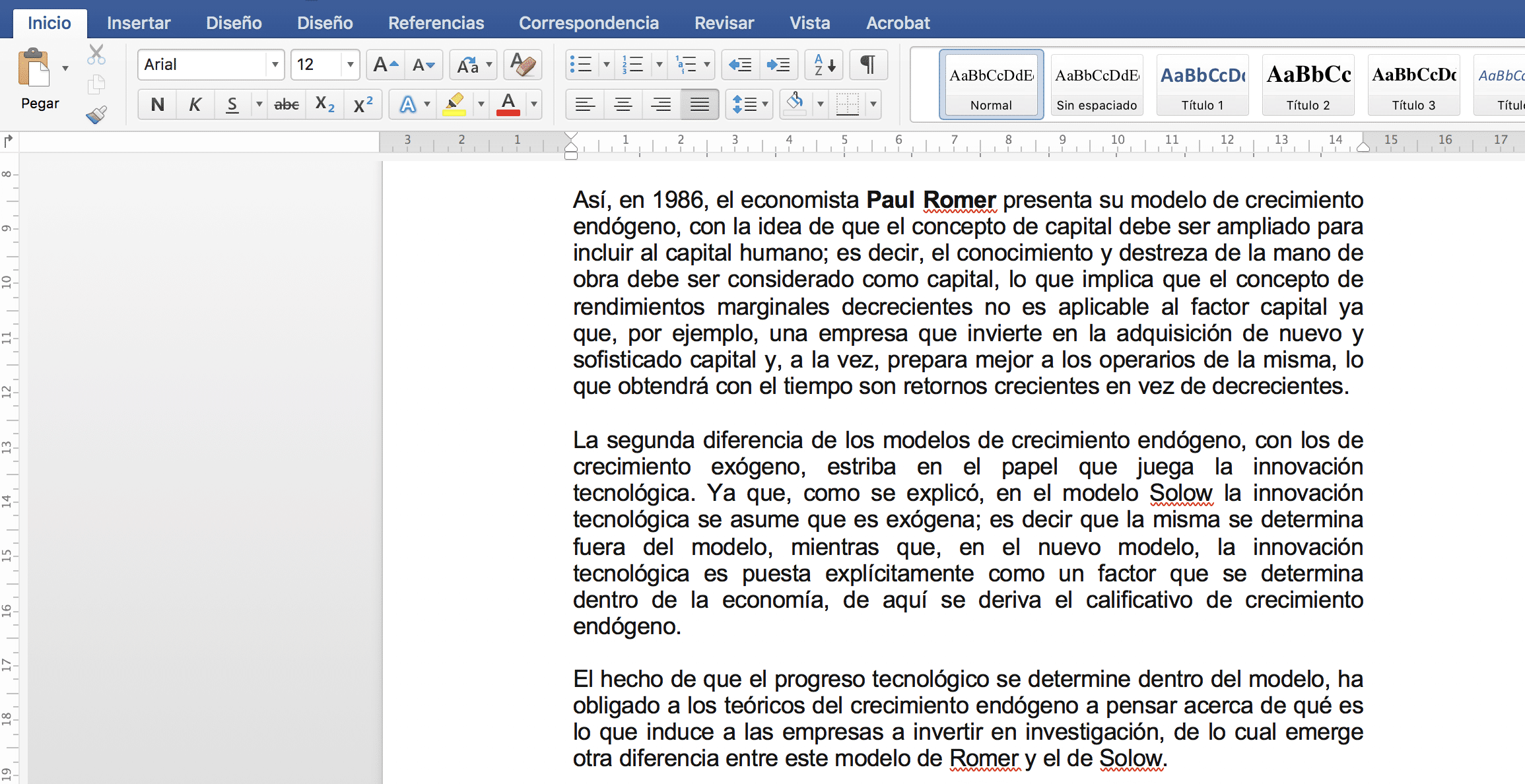Open the font size 12 dropdown
Screen dimensions: 1525x784
[350, 65]
